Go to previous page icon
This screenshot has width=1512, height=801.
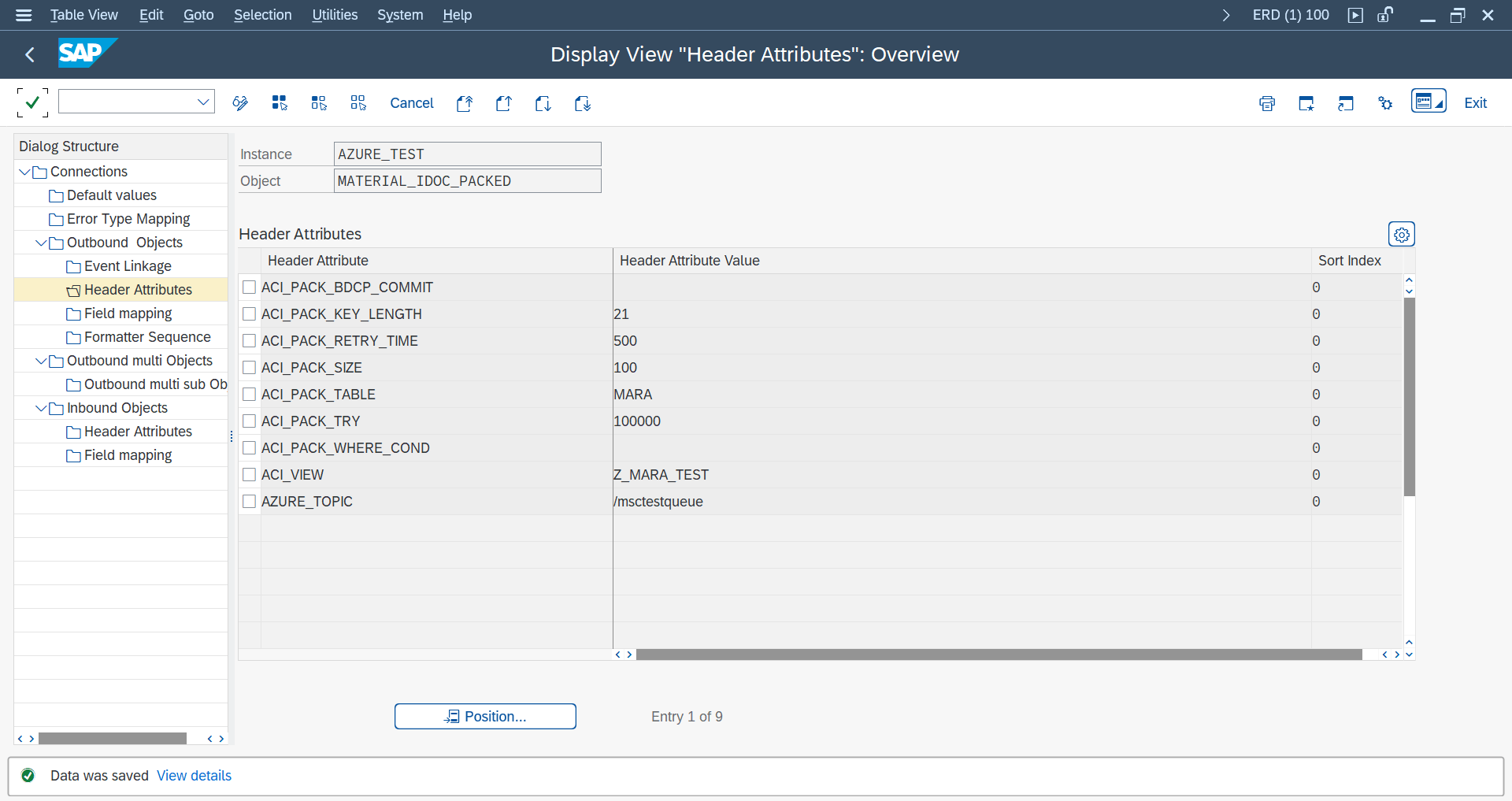pos(504,103)
